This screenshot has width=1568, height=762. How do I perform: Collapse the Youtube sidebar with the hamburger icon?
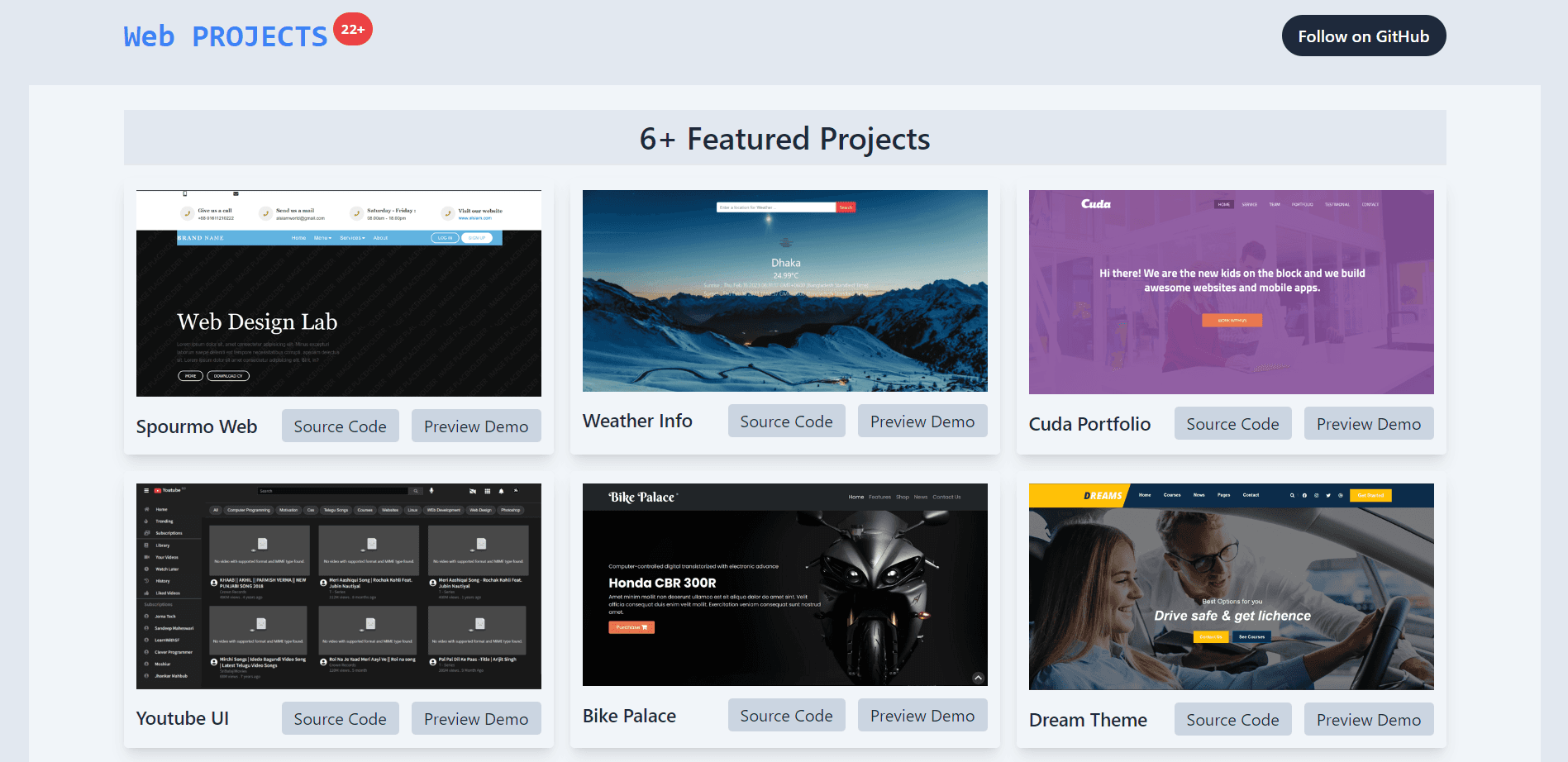point(146,490)
